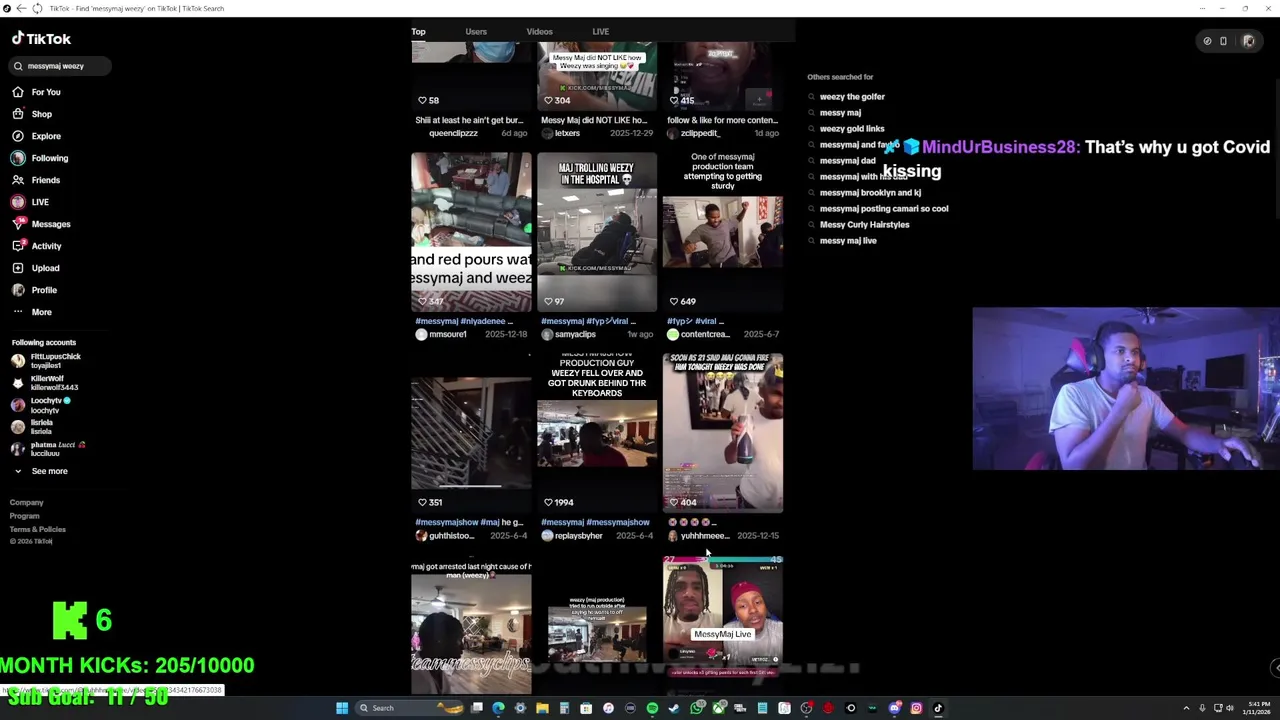Open the Friends page
Image resolution: width=1280 pixels, height=720 pixels.
pyautogui.click(x=36, y=180)
